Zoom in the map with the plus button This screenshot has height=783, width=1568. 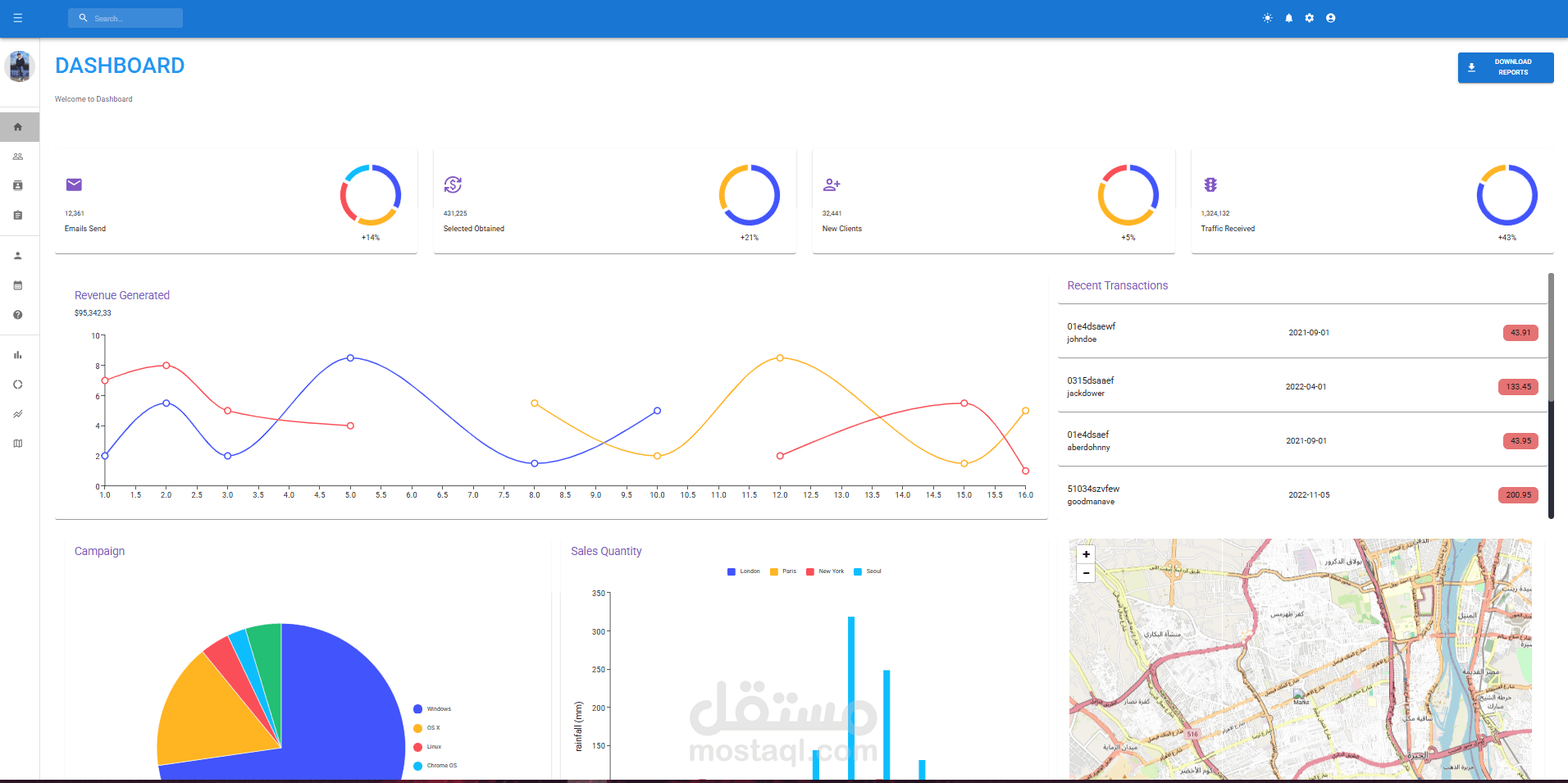coord(1086,554)
